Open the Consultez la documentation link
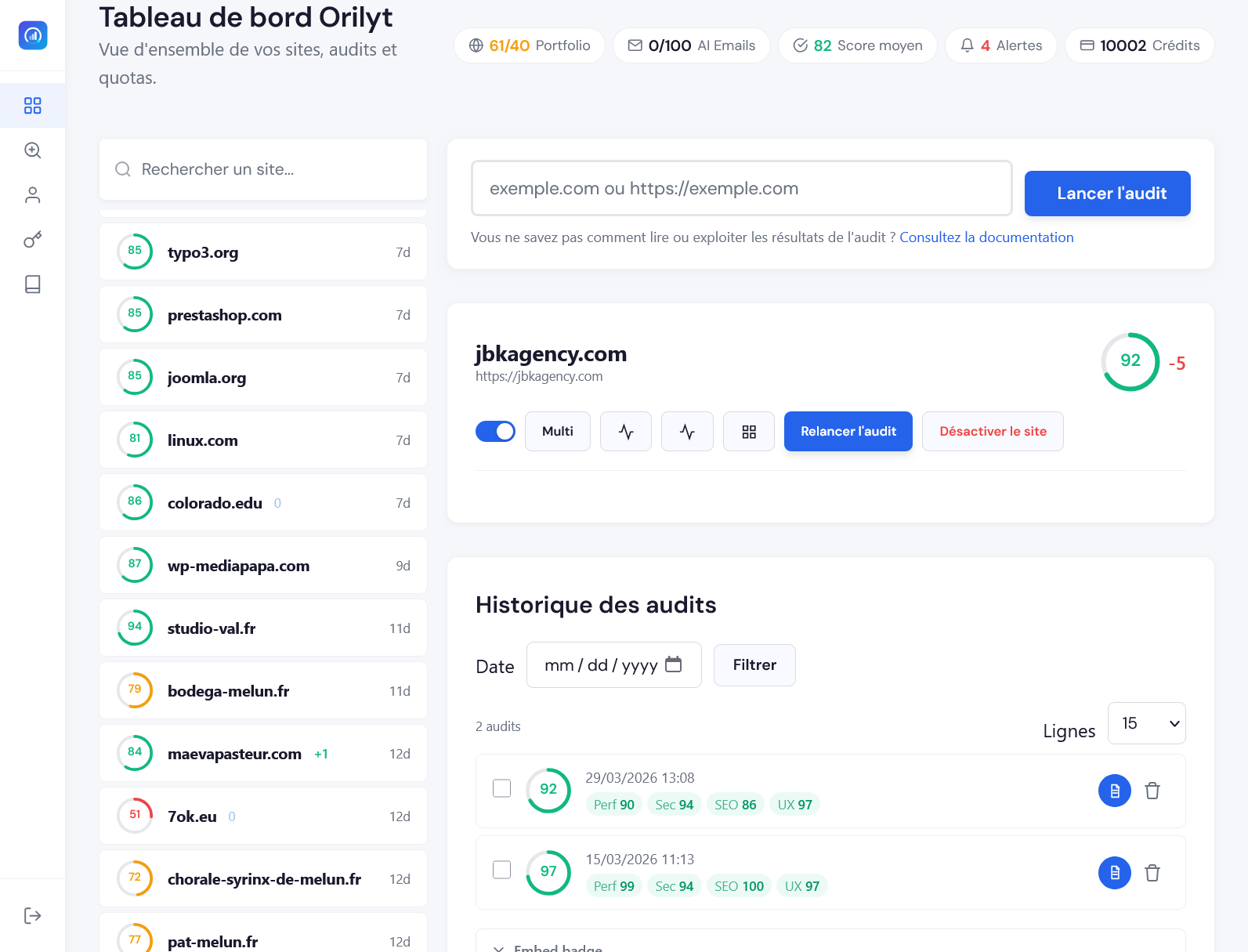 pos(986,237)
